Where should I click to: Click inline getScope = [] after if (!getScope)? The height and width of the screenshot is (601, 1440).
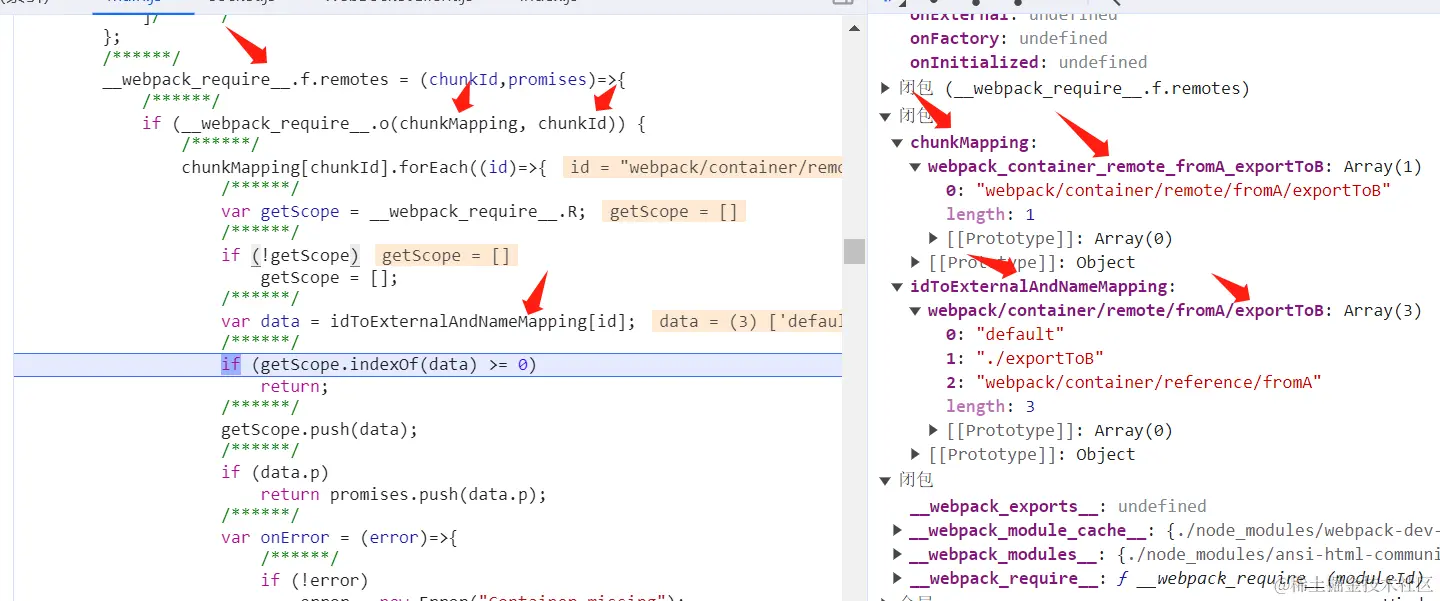pos(446,255)
